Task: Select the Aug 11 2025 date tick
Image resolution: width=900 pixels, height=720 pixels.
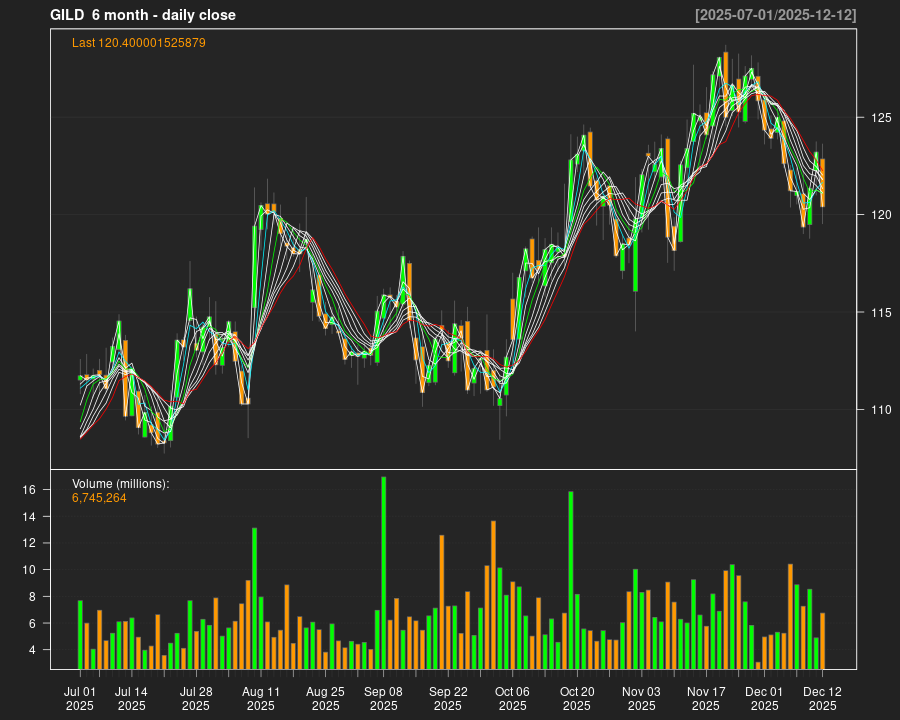Action: [260, 698]
